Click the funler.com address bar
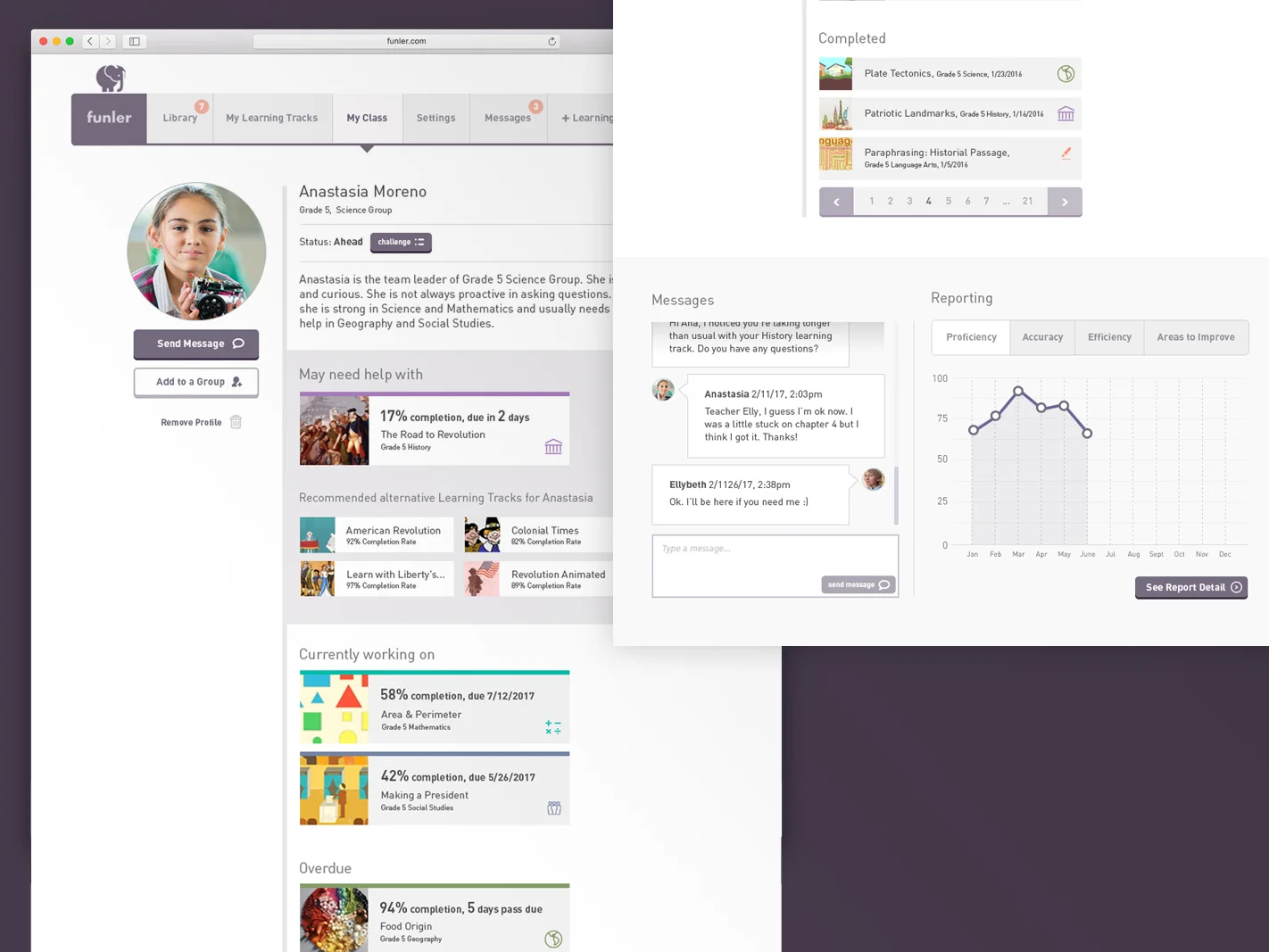Viewport: 1269px width, 952px height. [x=406, y=41]
